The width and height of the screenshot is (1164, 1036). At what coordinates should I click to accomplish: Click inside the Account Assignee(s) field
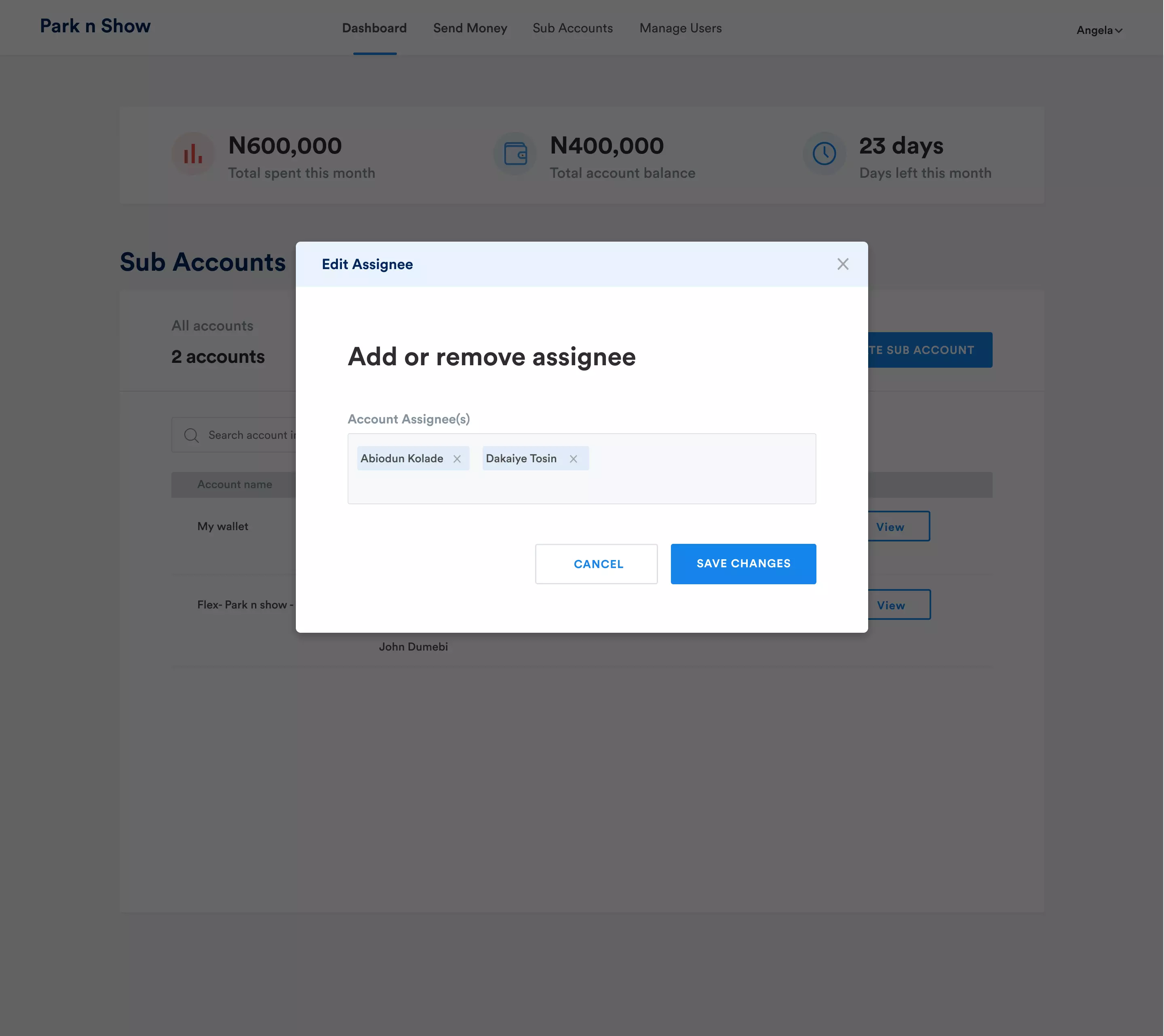tap(582, 468)
